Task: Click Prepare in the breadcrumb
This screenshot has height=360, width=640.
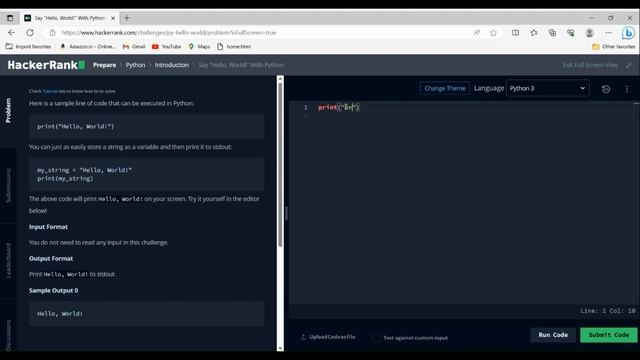Action: [104, 65]
